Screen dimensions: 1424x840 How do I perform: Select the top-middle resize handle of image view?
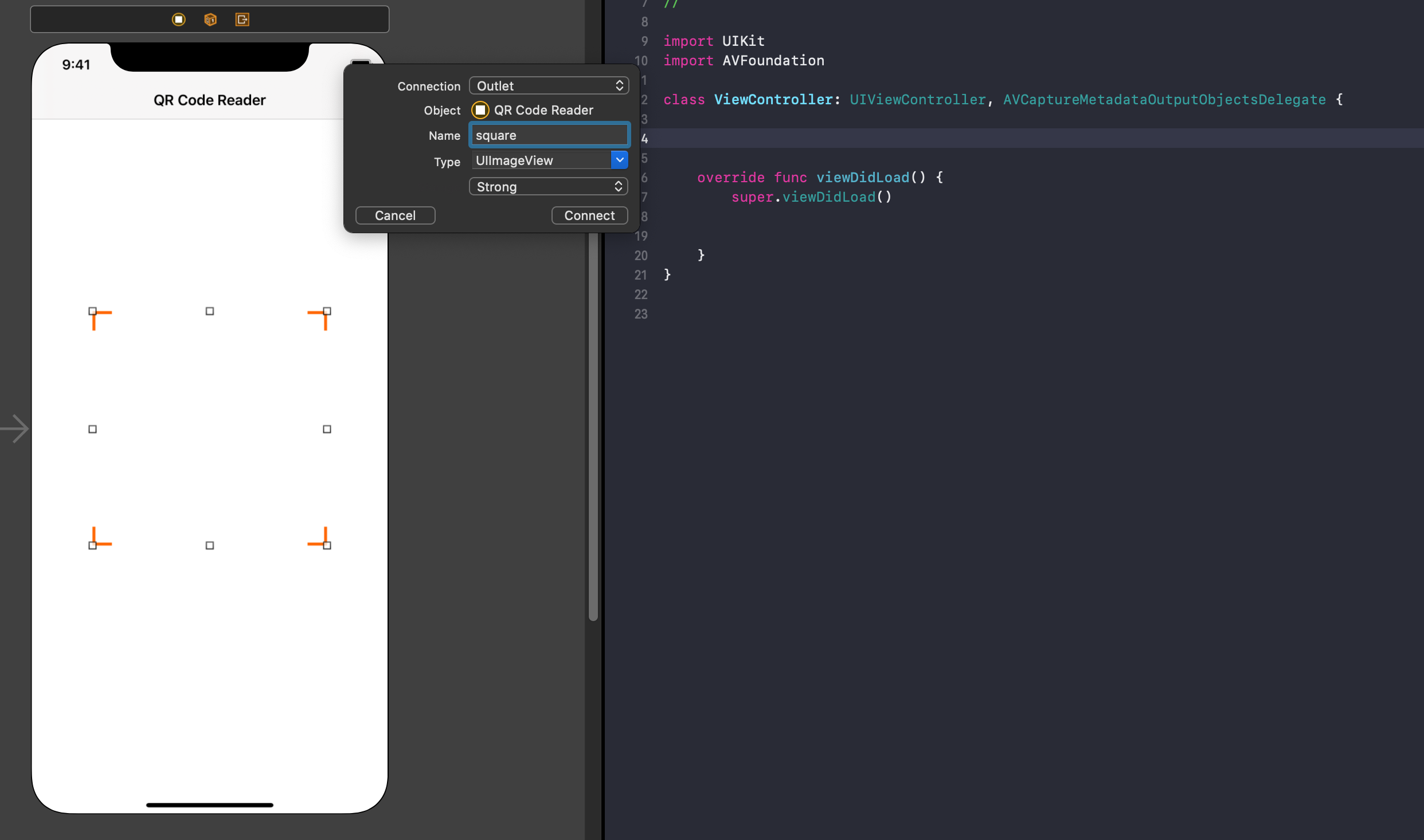210,311
